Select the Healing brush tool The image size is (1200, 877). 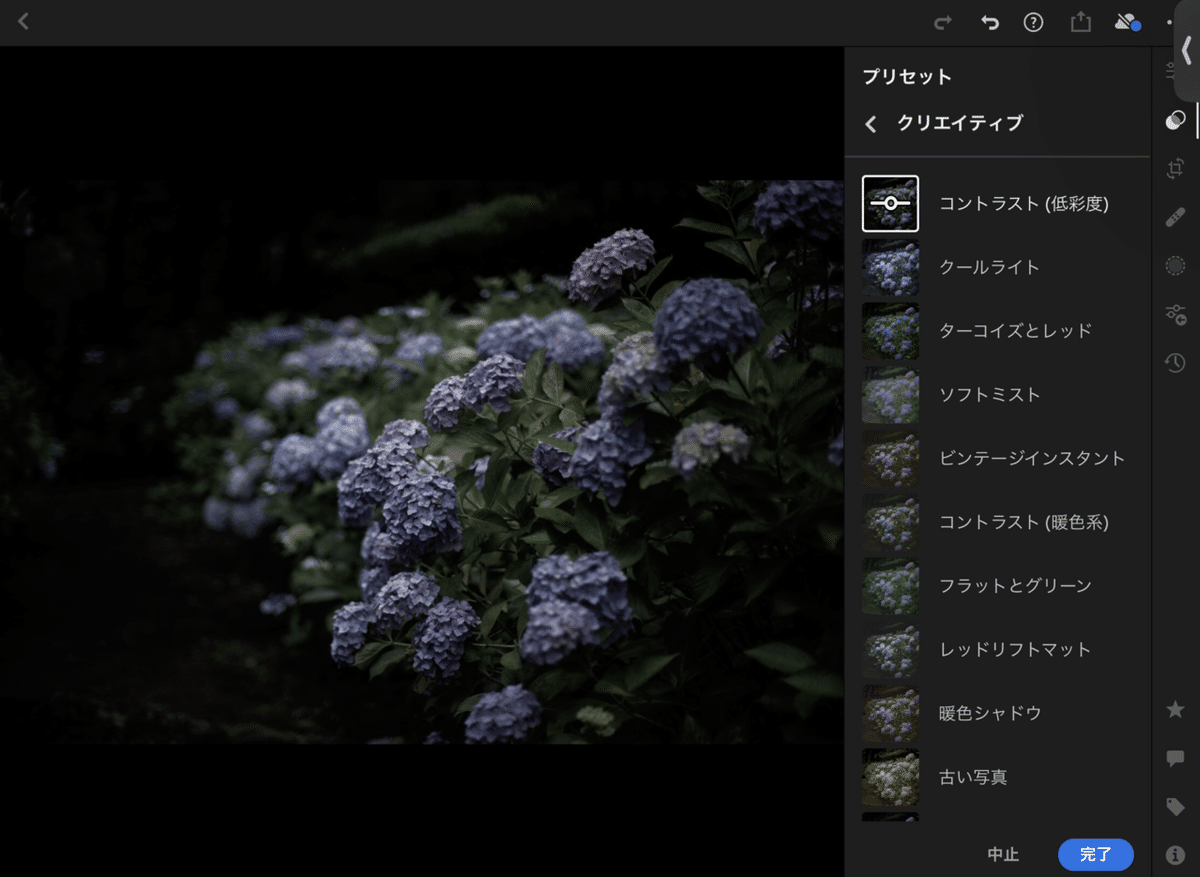(1176, 217)
